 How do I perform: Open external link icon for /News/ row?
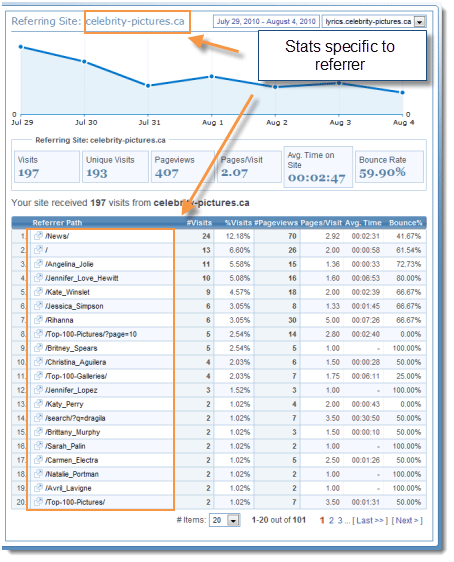point(38,236)
